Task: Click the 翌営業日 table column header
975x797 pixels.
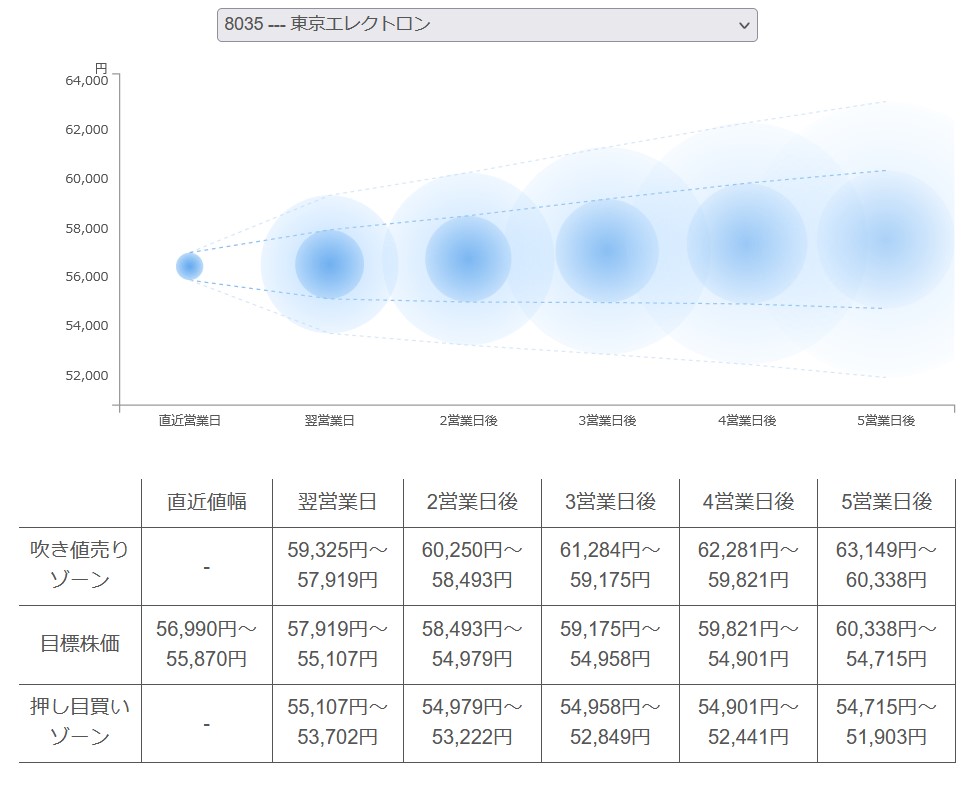Action: tap(338, 502)
